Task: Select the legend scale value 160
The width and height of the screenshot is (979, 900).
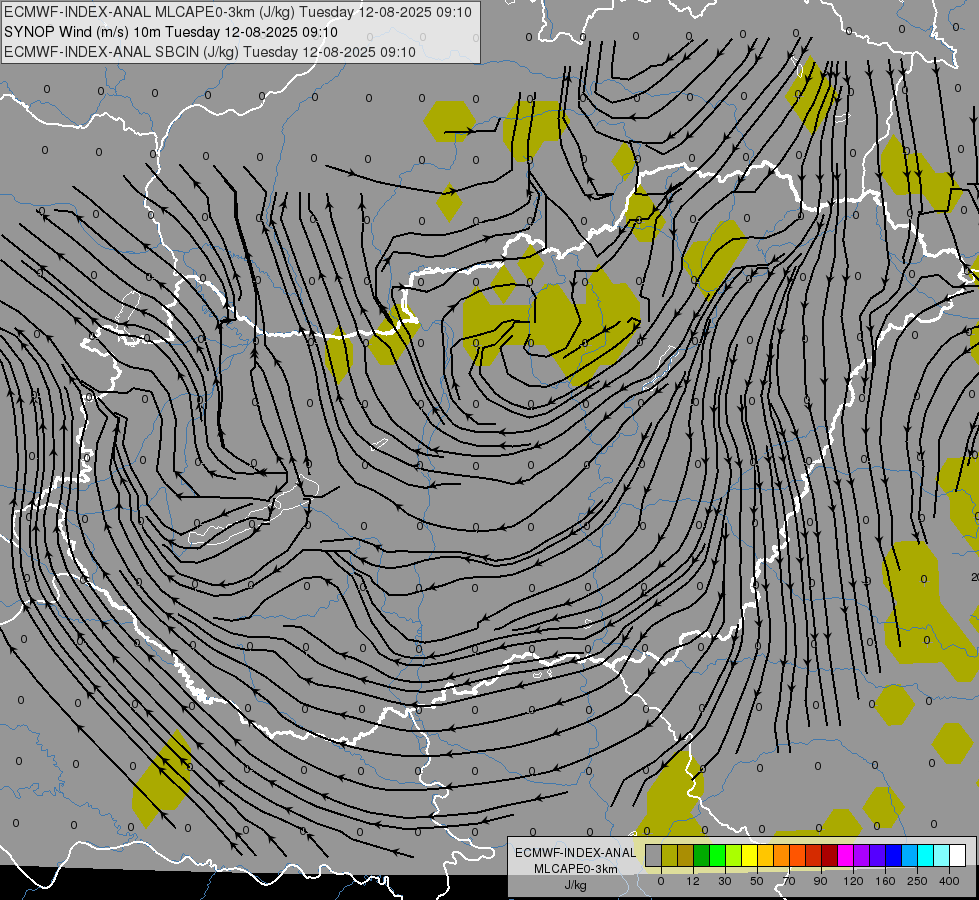Action: coord(885,881)
